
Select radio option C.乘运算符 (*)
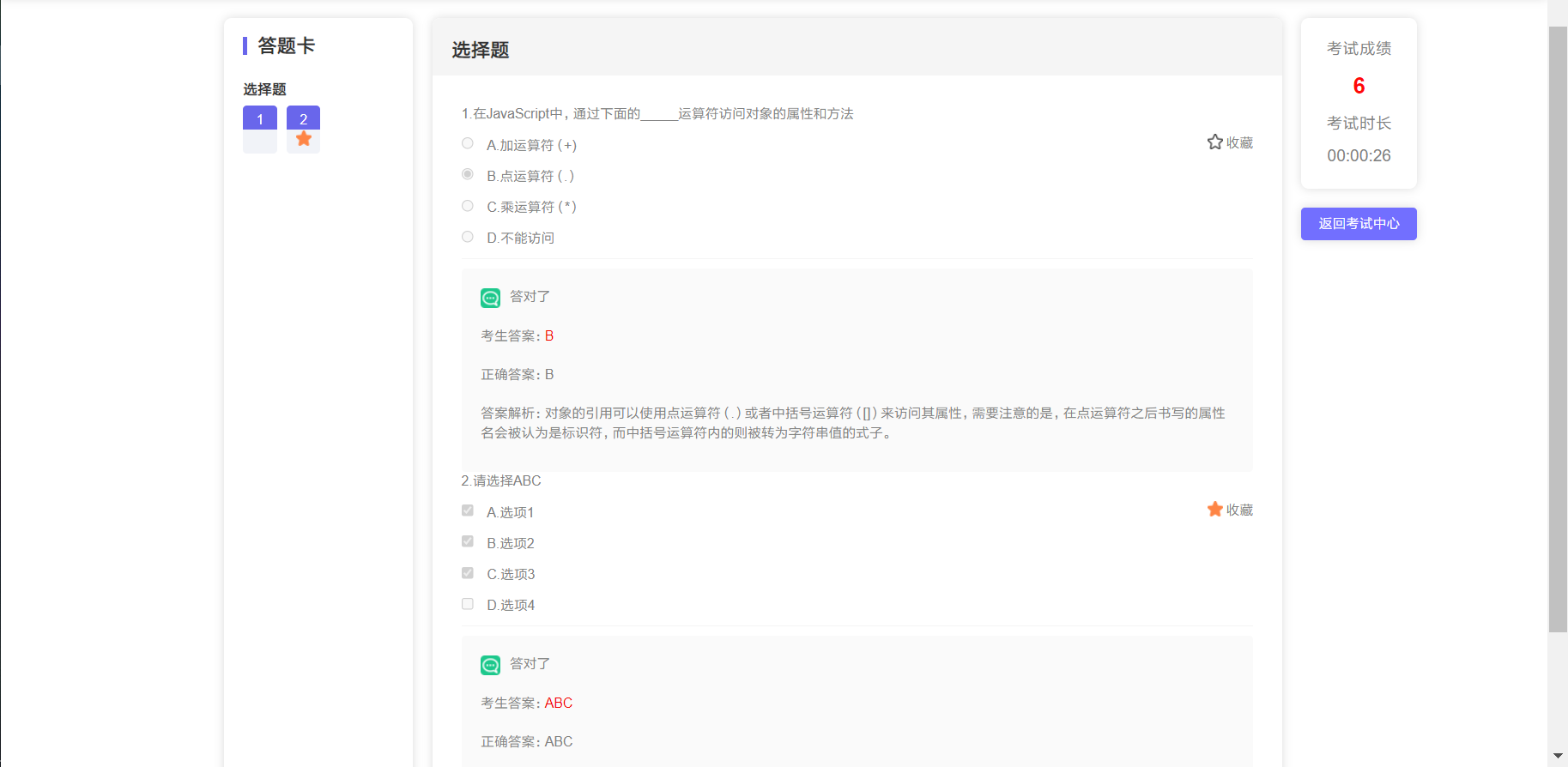[468, 206]
